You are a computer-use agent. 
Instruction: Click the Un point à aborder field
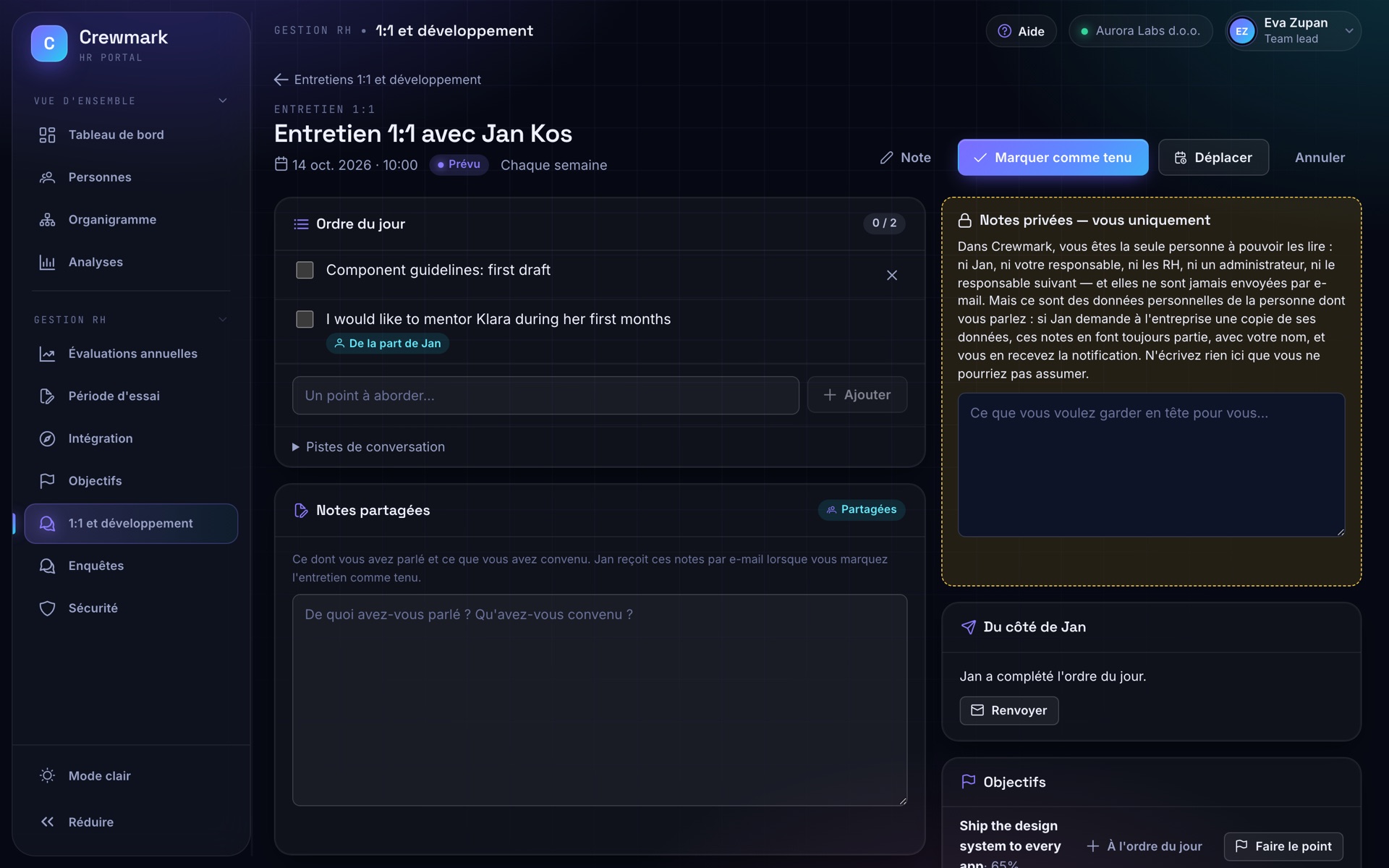pyautogui.click(x=545, y=395)
